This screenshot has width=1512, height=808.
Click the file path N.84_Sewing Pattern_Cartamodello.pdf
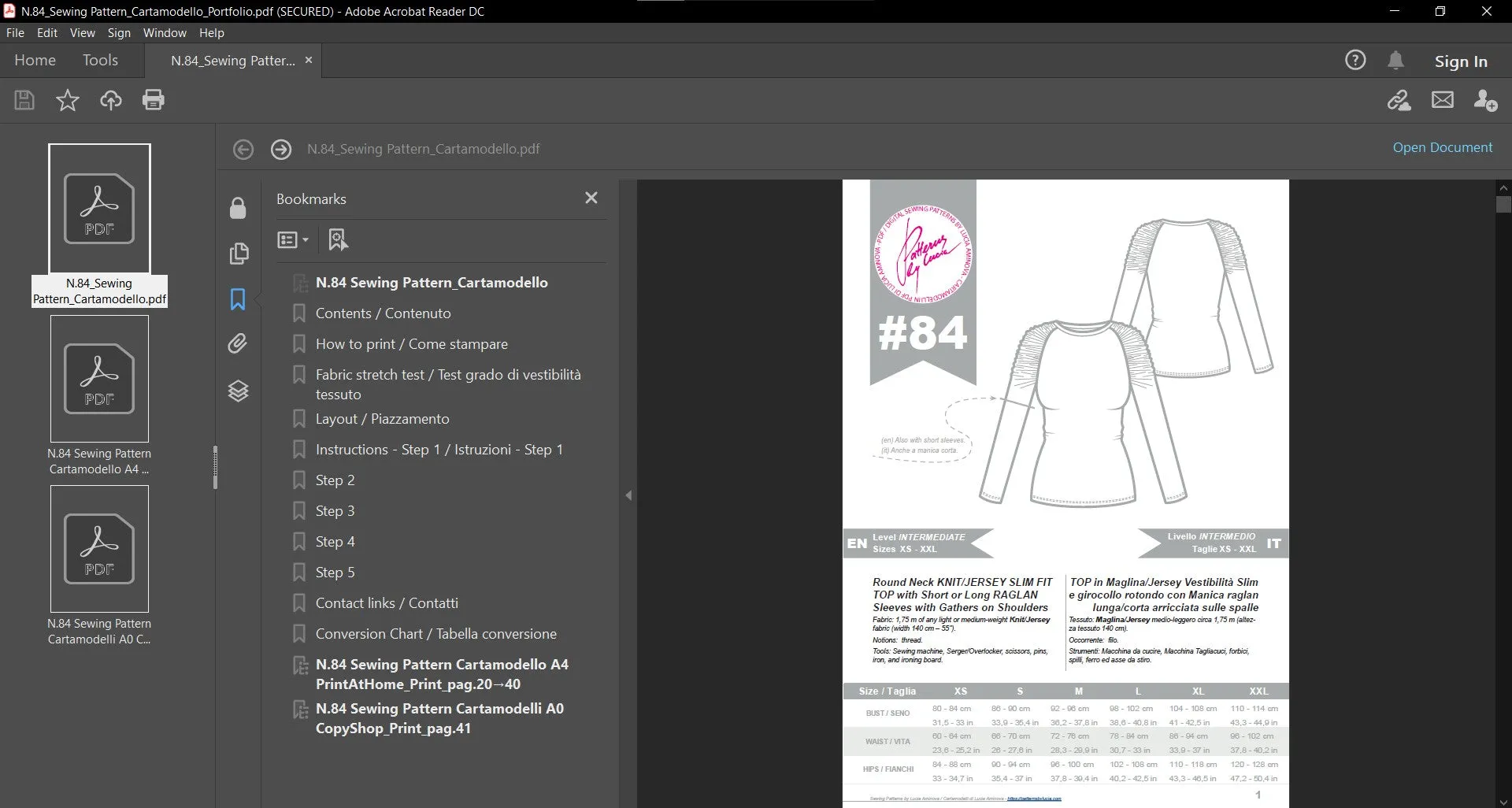click(x=423, y=149)
